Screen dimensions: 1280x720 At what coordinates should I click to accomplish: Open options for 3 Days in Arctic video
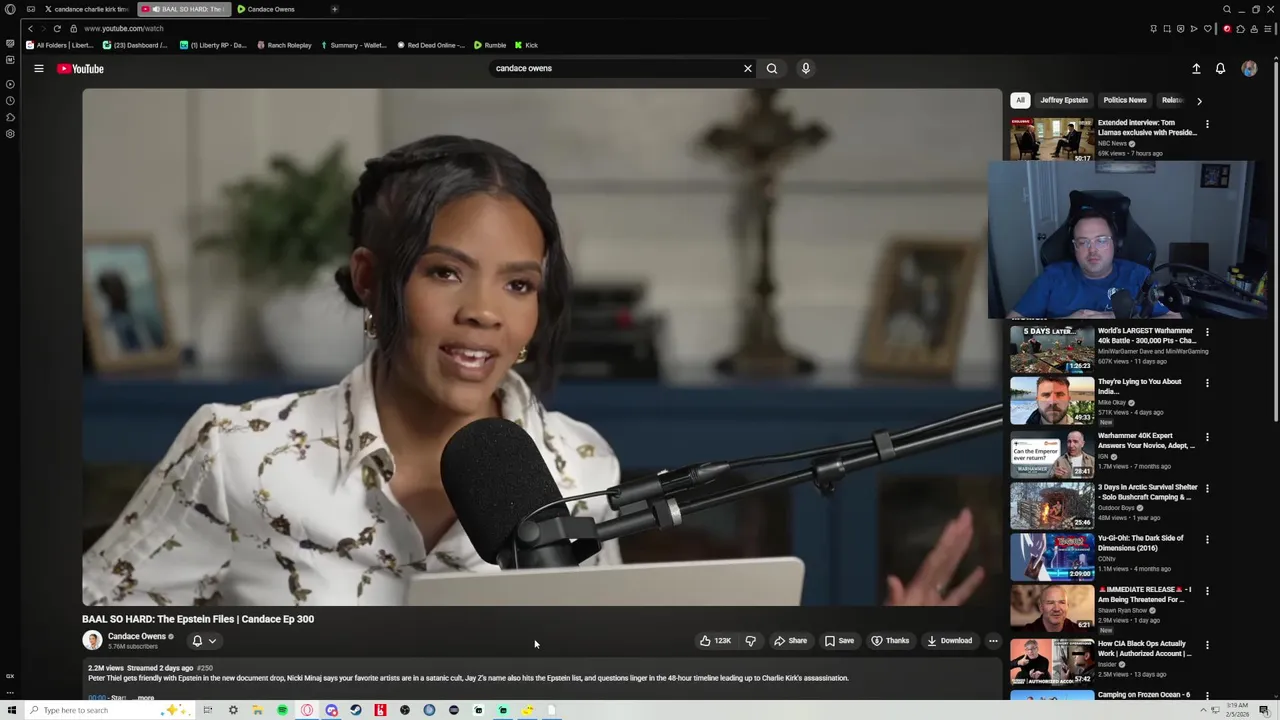(x=1207, y=489)
